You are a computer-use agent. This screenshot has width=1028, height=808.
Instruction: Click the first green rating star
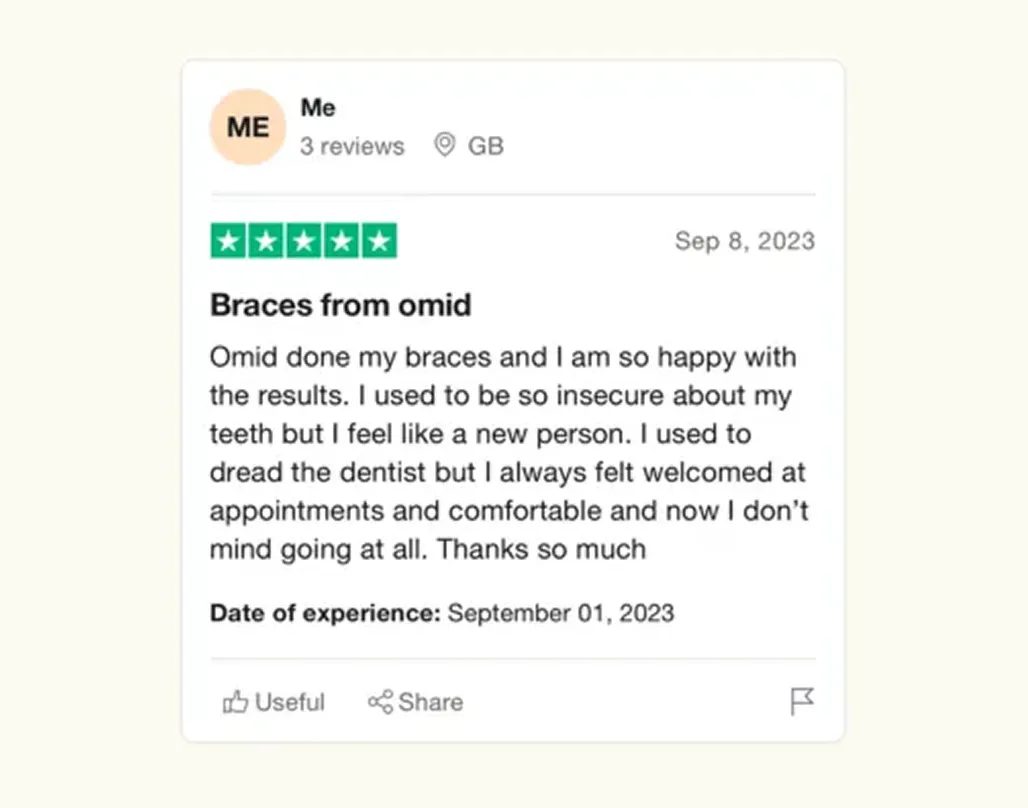[228, 241]
